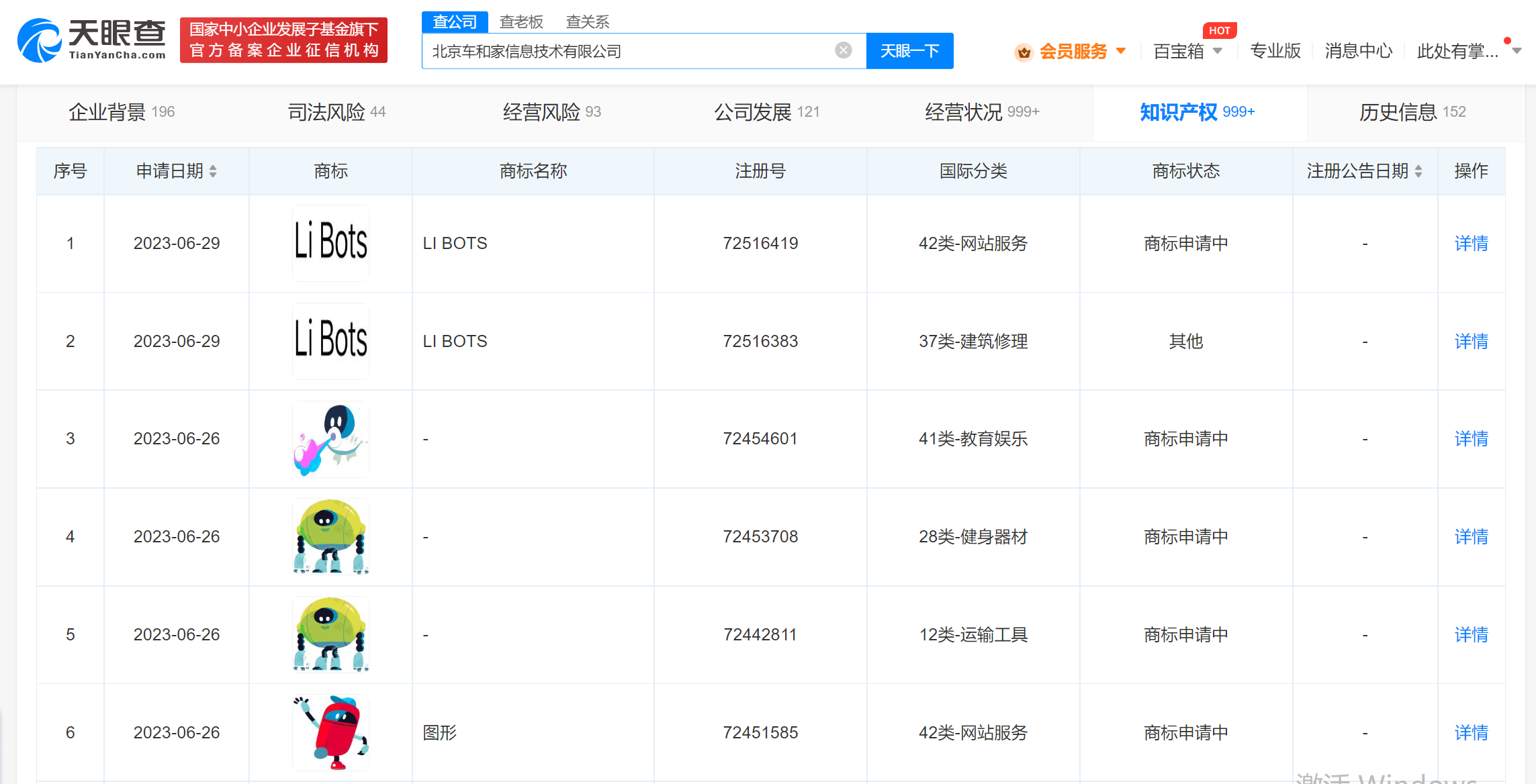
Task: Select the 查公司 search tab
Action: tap(455, 21)
